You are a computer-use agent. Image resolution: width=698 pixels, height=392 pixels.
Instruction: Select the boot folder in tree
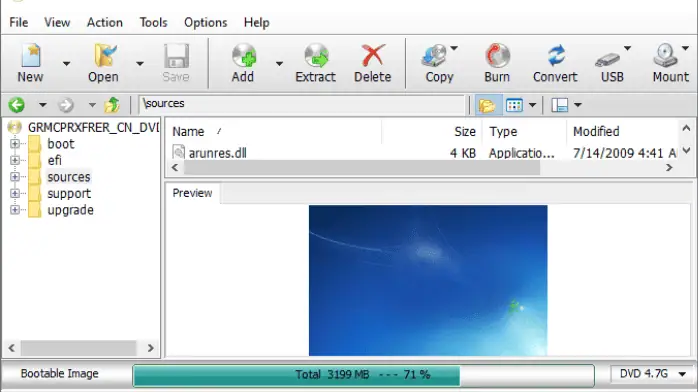[61, 144]
